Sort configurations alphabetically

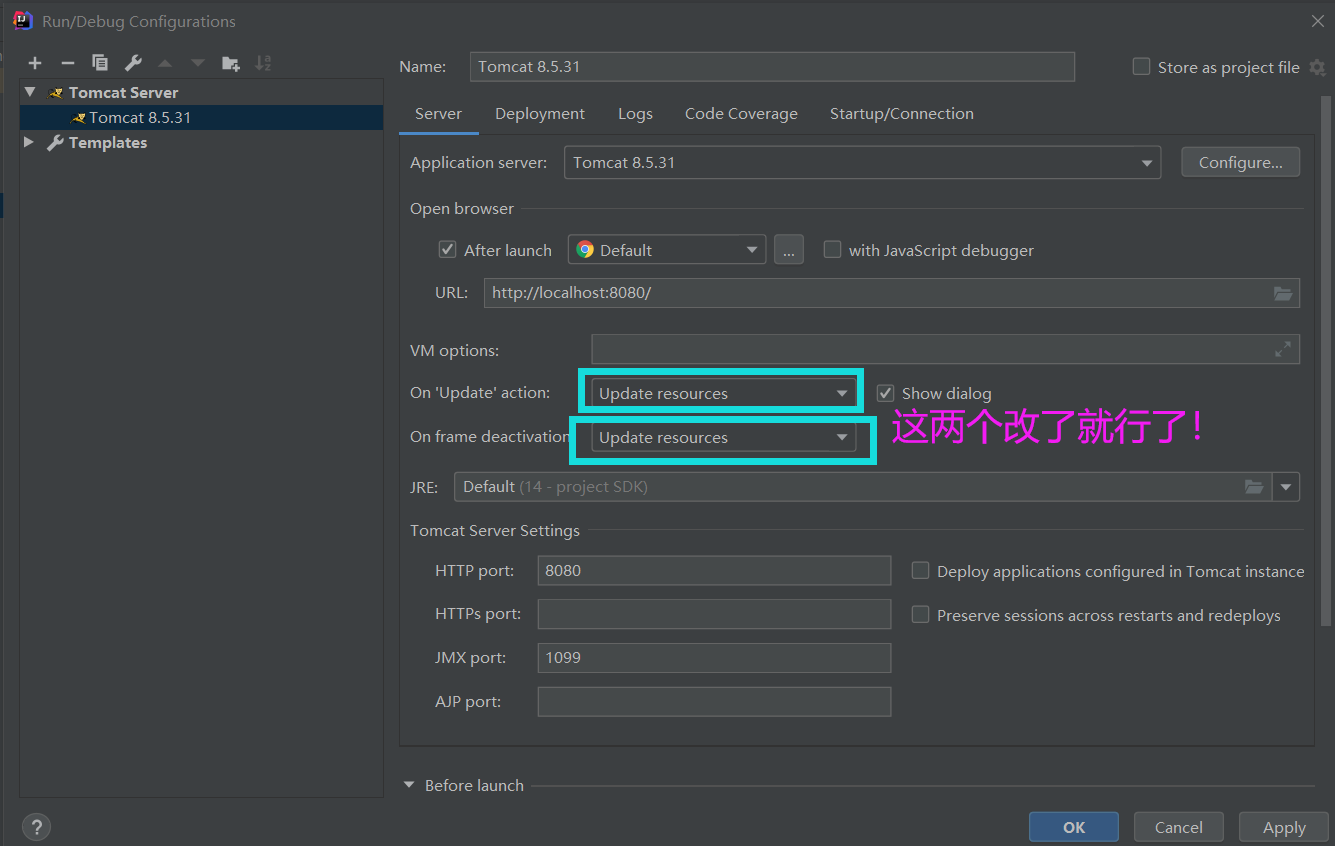tap(263, 63)
